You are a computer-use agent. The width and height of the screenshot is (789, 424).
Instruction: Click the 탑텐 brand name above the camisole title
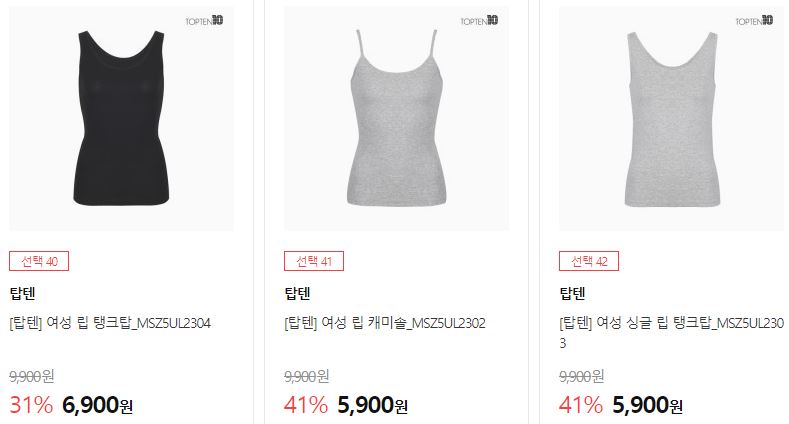(297, 293)
